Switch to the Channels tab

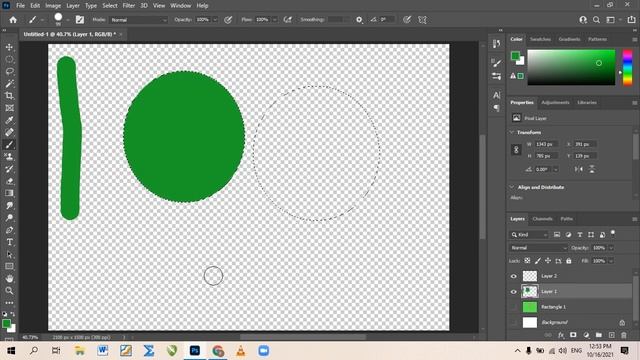point(542,219)
